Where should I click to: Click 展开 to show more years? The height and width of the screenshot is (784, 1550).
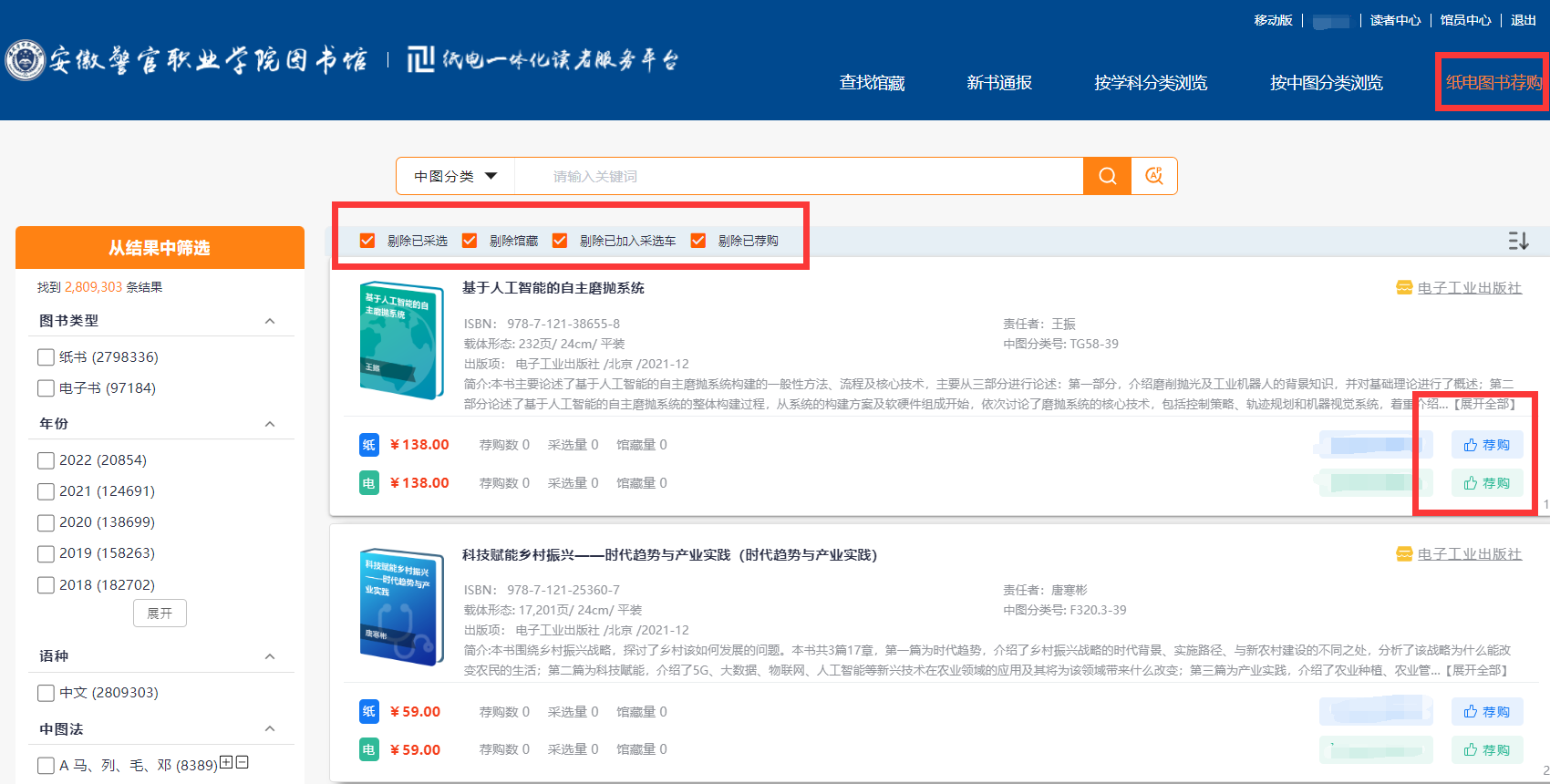pos(160,614)
